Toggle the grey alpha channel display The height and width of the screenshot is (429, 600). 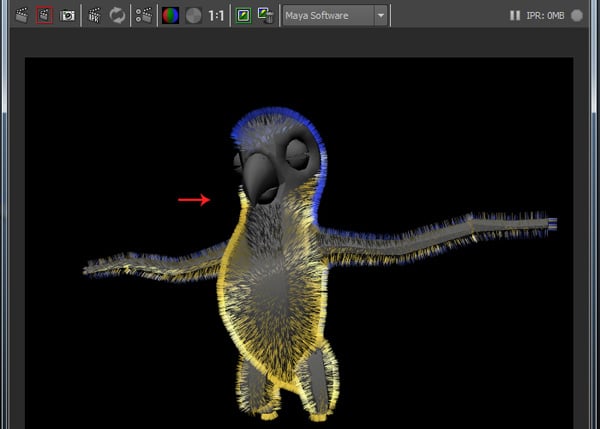click(x=193, y=16)
